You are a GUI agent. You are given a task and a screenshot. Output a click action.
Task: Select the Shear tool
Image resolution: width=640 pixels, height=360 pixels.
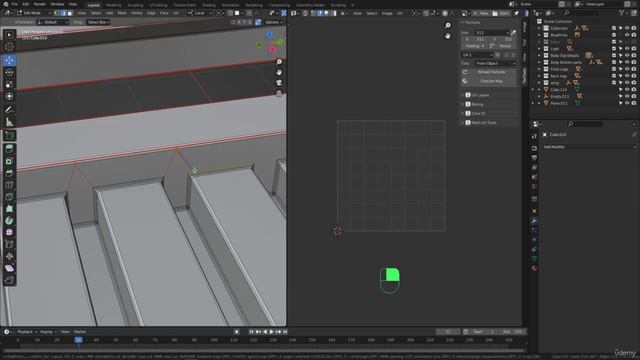pos(9,268)
